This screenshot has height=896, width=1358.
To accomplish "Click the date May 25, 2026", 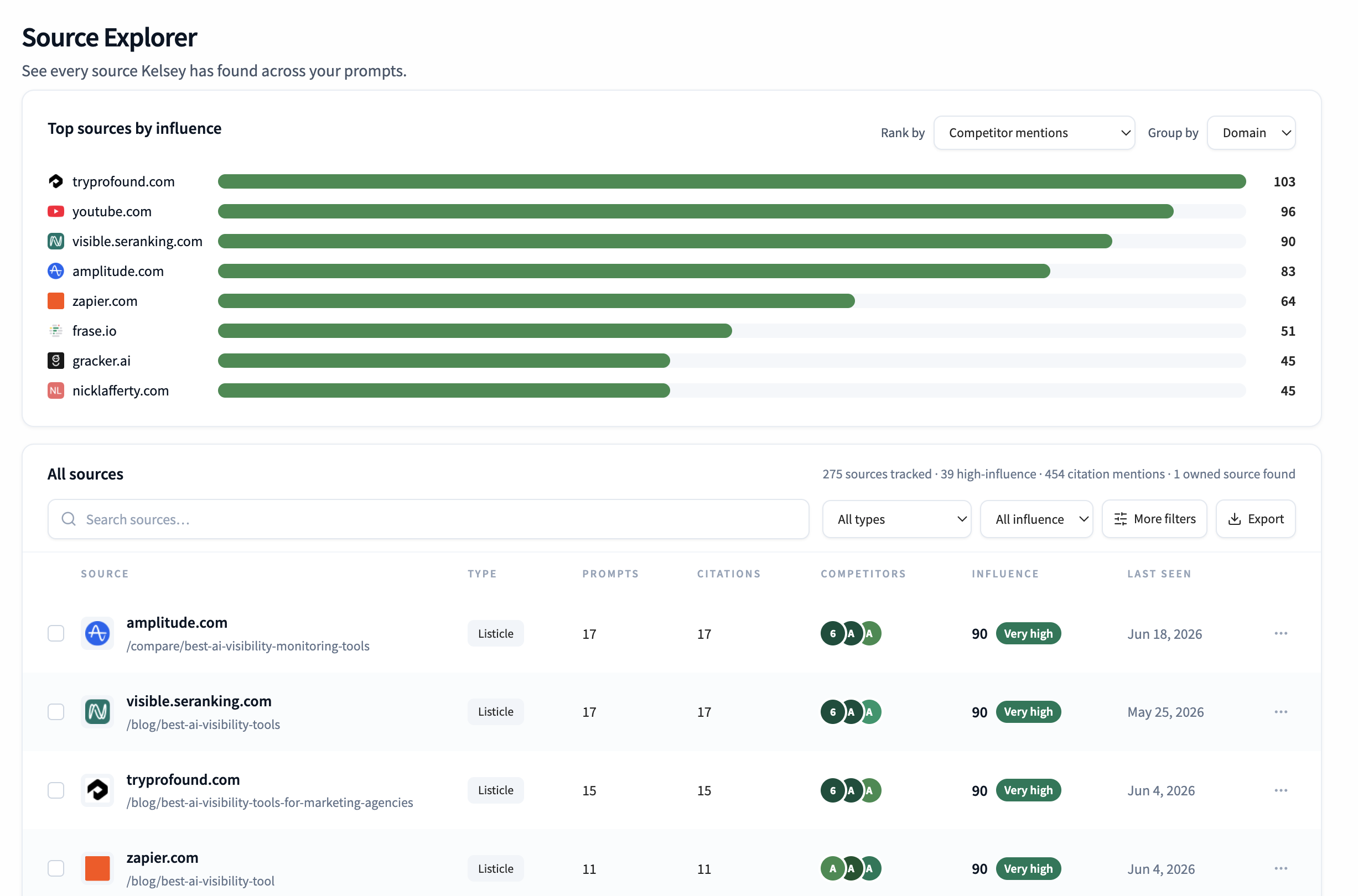I will (1165, 712).
